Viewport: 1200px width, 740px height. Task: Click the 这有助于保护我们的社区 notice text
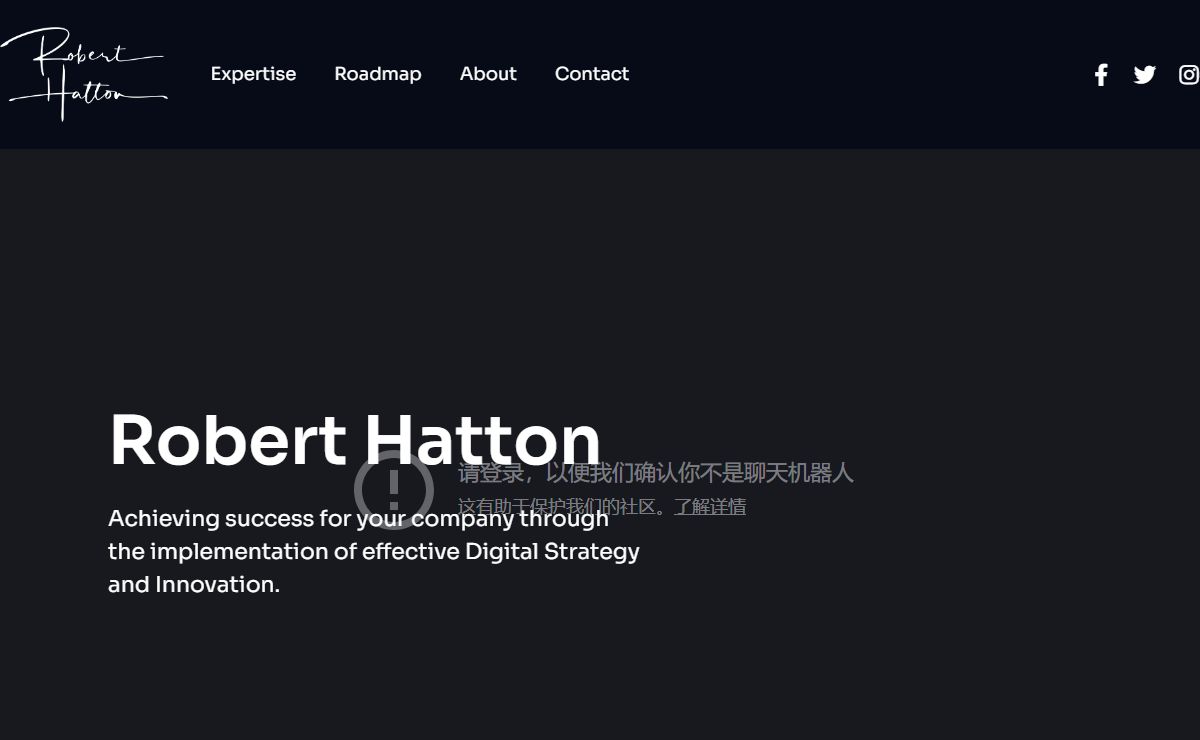[x=561, y=507]
